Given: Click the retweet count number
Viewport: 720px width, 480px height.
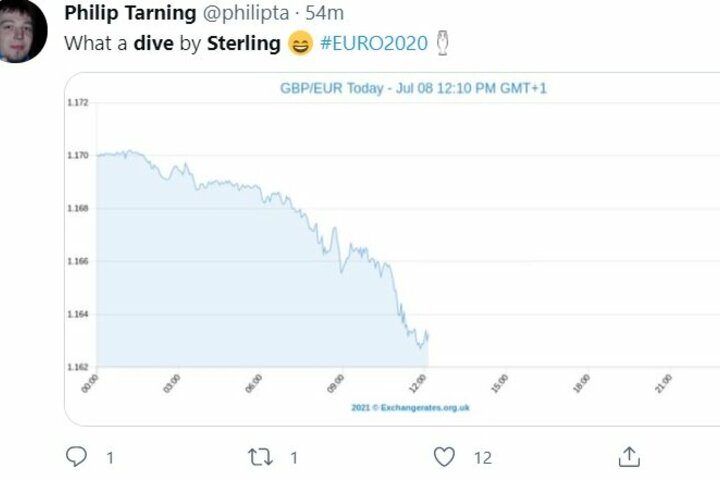Looking at the screenshot, I should click(x=293, y=458).
